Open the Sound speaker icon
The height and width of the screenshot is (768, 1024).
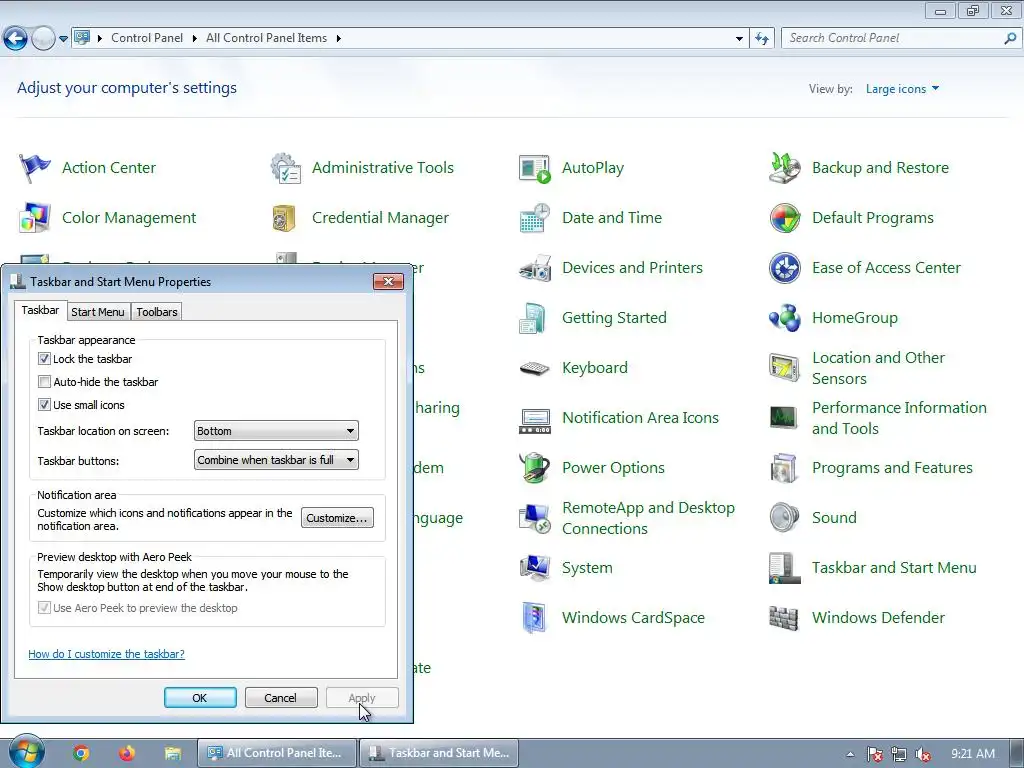(x=784, y=518)
